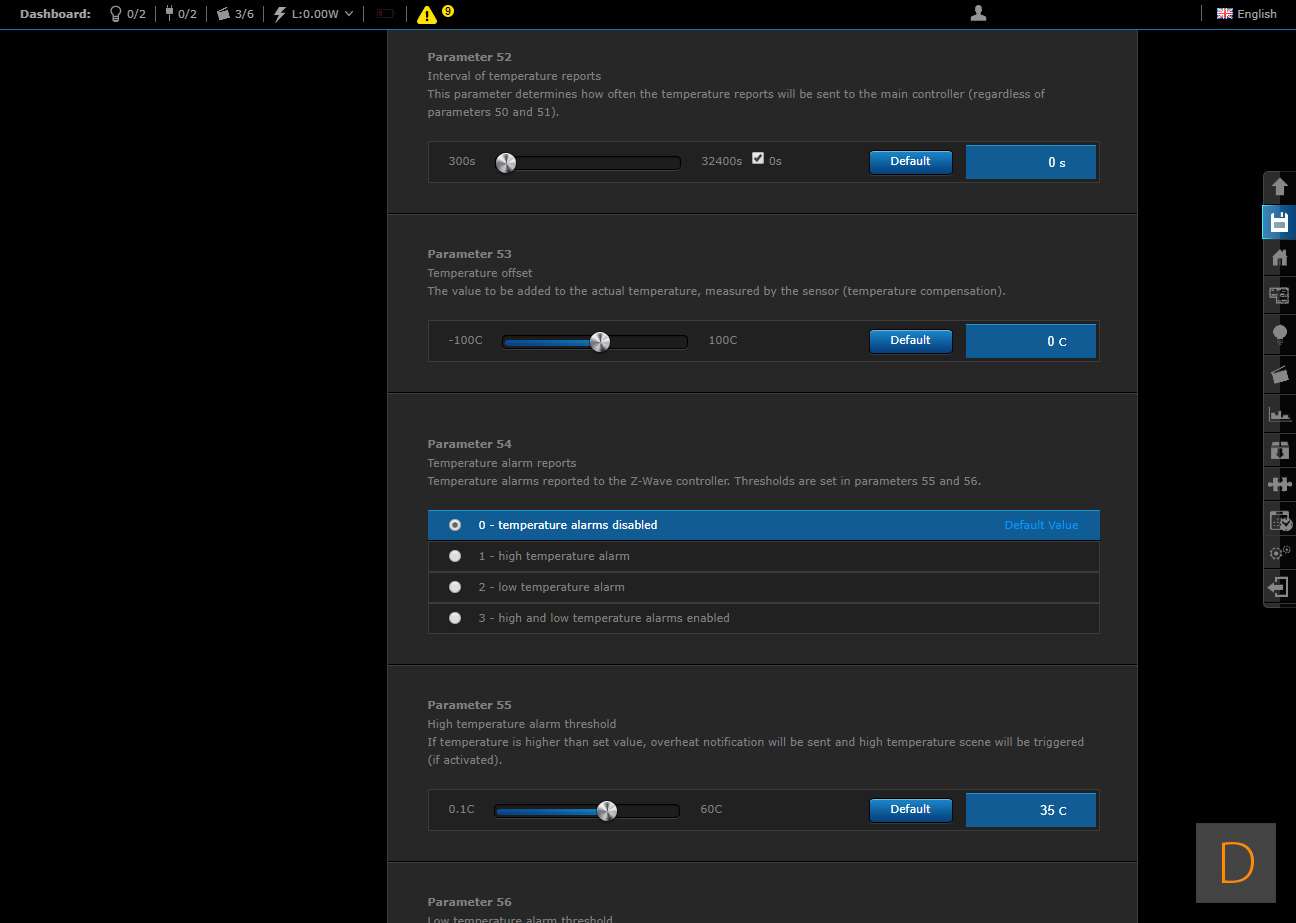Click the Parameter 55 value field showing 35
The width and height of the screenshot is (1296, 923).
(x=1030, y=810)
